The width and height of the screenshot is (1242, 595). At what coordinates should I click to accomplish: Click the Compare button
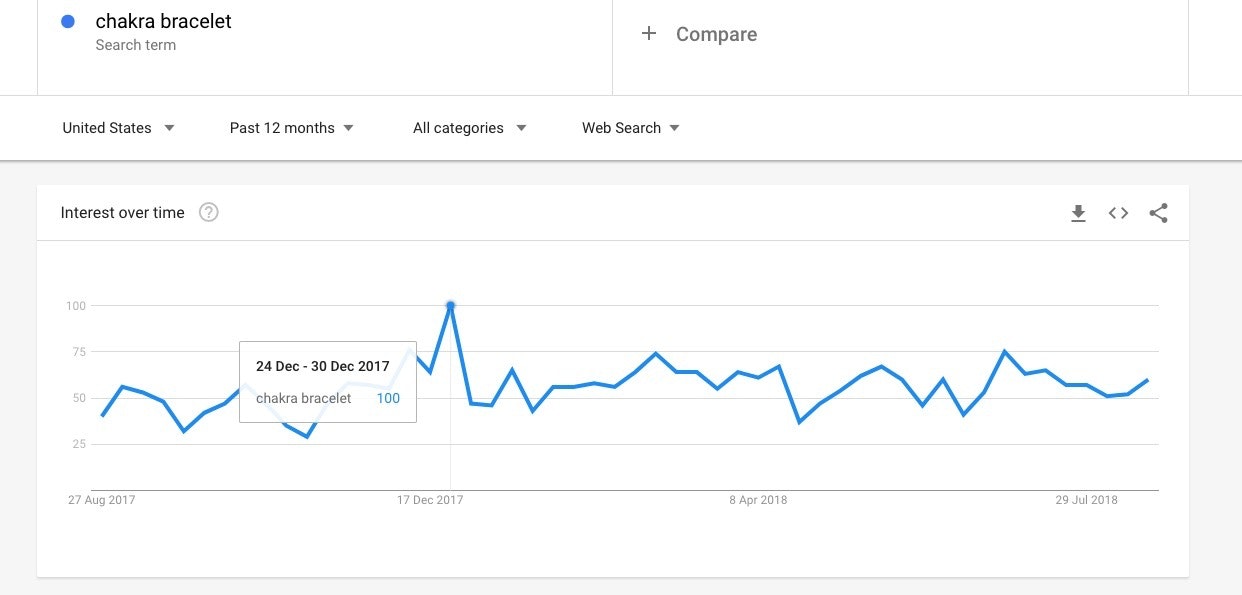tap(716, 34)
